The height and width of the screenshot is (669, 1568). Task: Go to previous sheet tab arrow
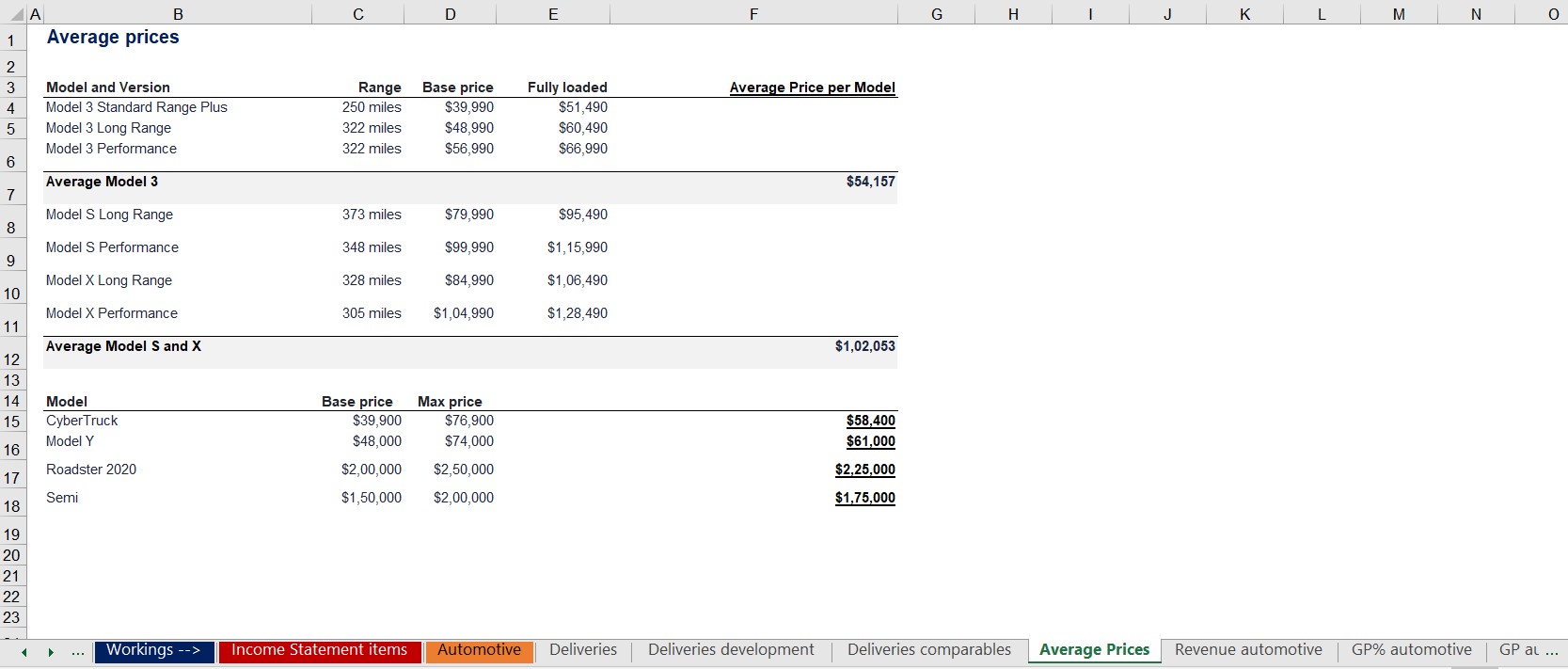pos(24,652)
